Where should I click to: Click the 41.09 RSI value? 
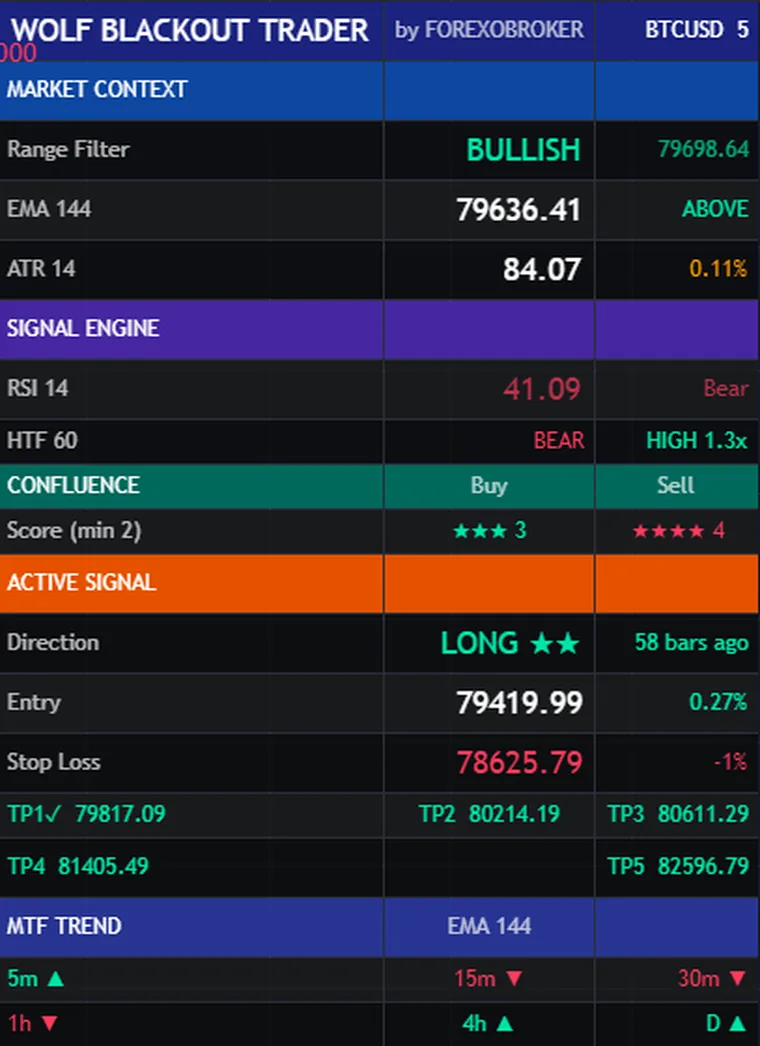tap(542, 389)
